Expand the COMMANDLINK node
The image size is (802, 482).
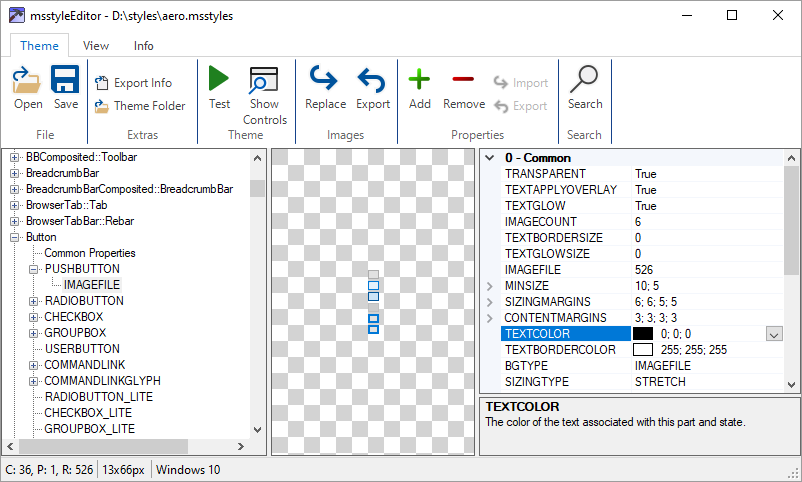click(33, 365)
